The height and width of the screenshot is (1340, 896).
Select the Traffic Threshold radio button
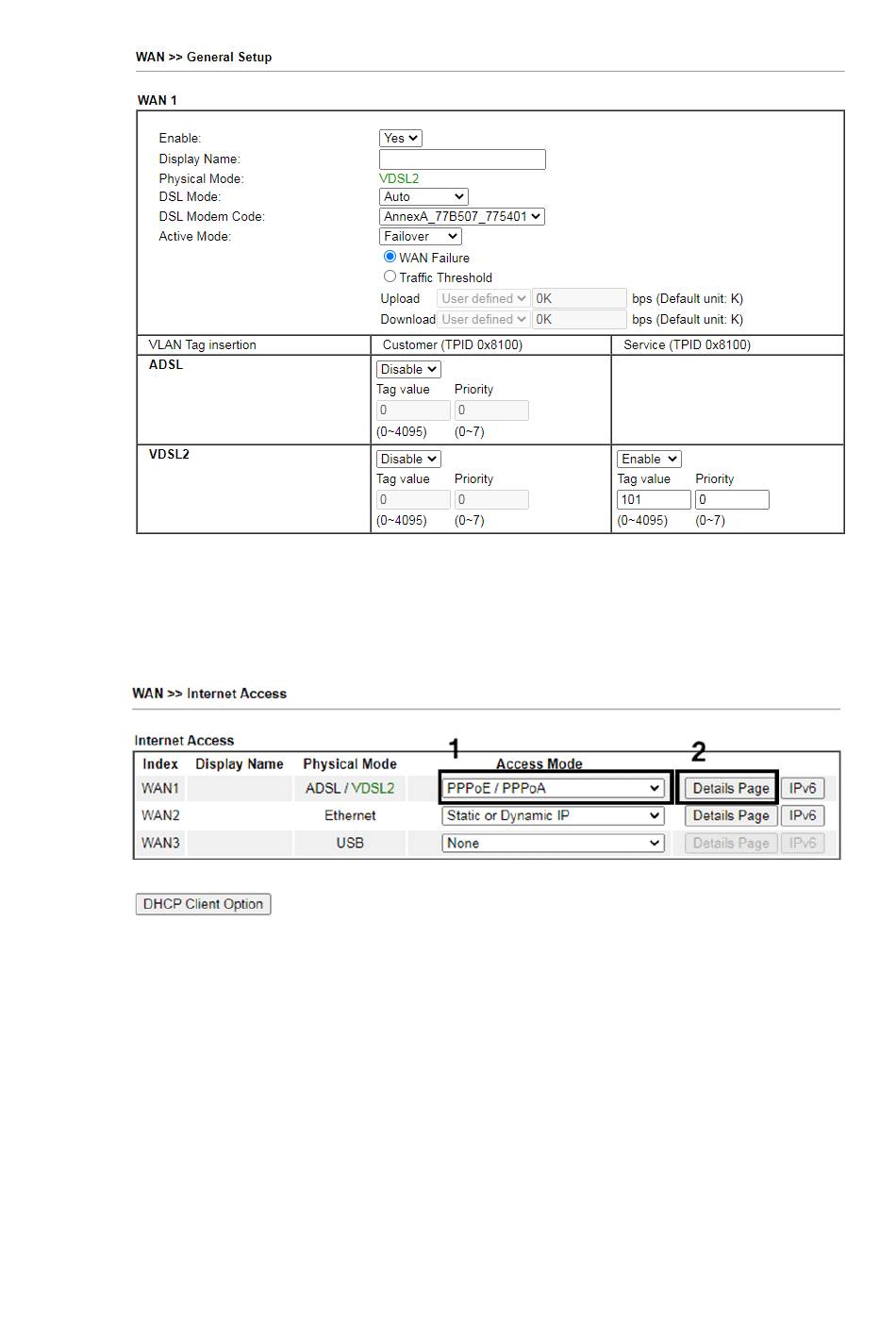(x=390, y=276)
